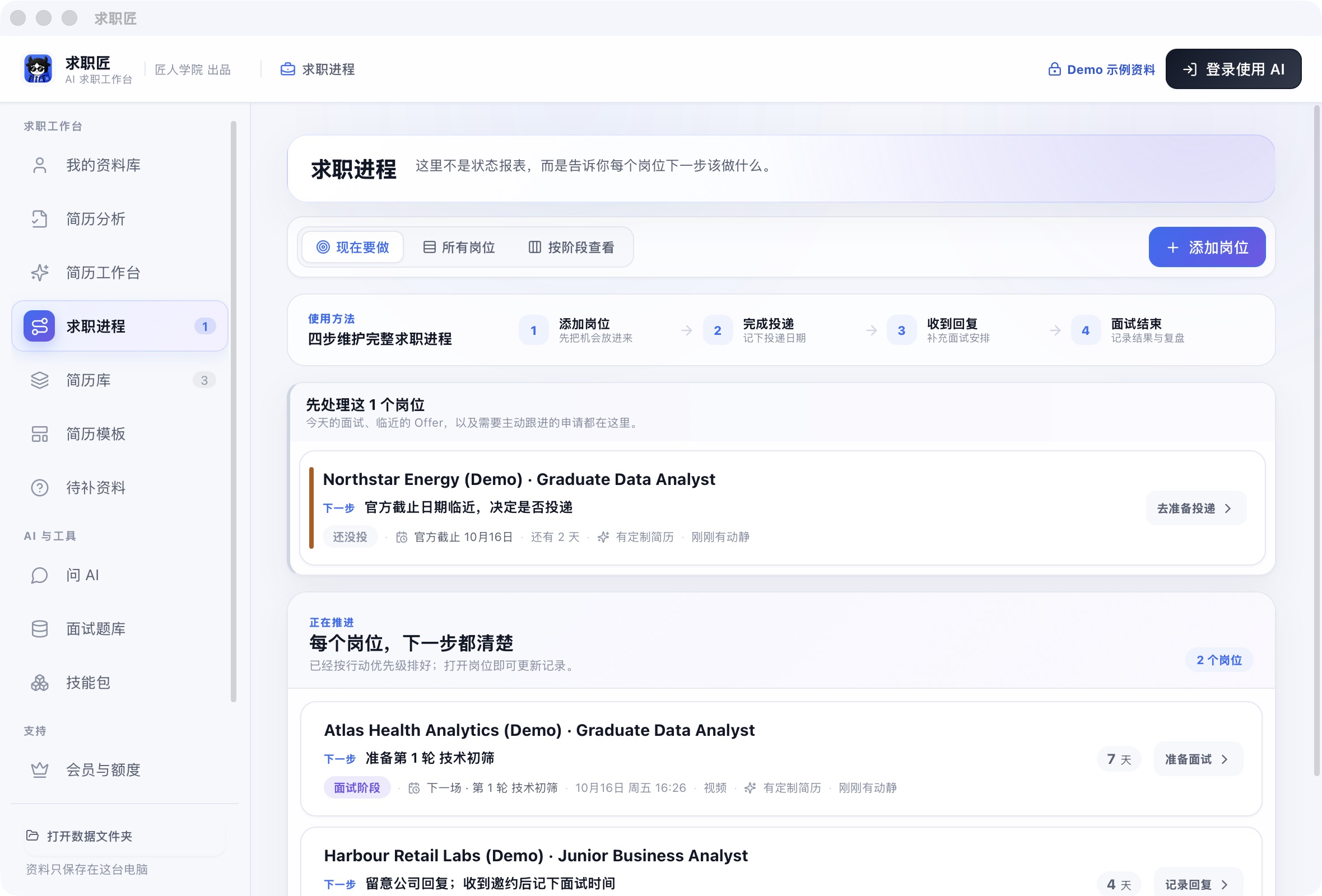1322x896 pixels.
Task: Click the main page vertical scrollbar
Action: 1316,441
